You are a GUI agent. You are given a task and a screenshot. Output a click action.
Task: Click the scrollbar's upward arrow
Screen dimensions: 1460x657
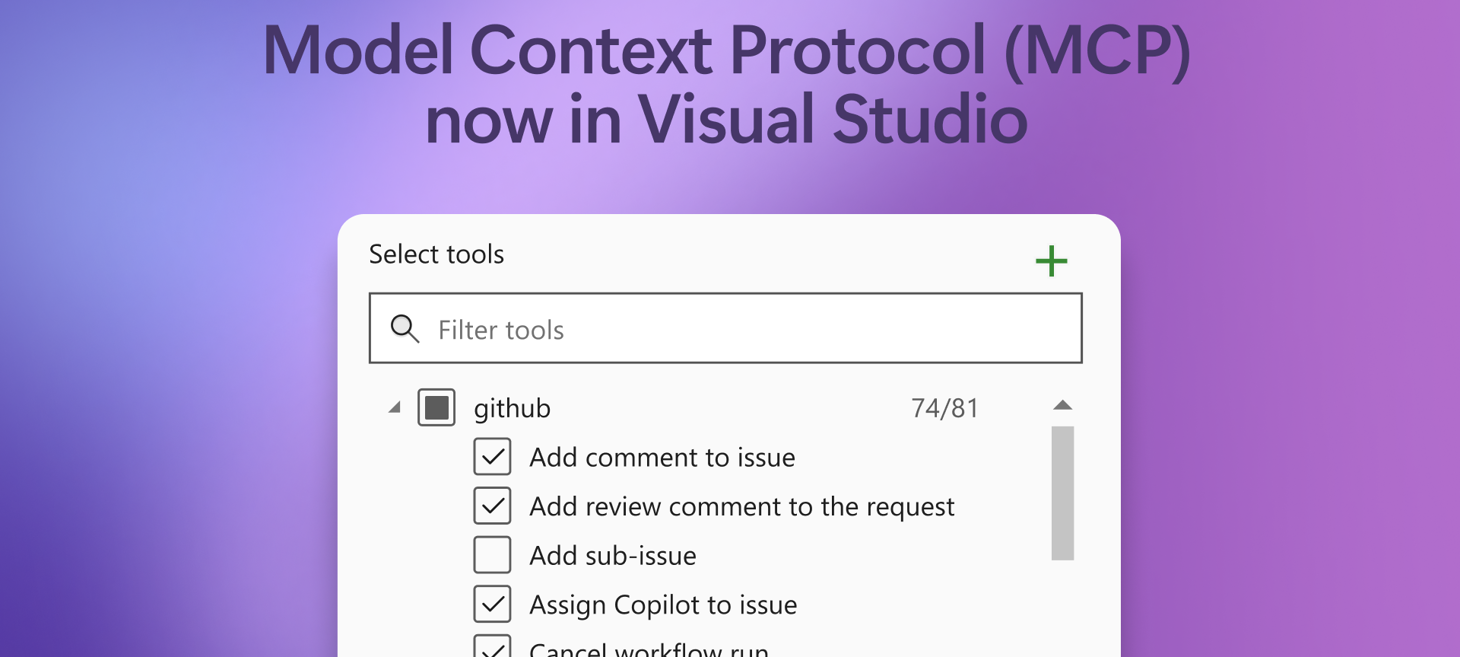click(x=1063, y=404)
